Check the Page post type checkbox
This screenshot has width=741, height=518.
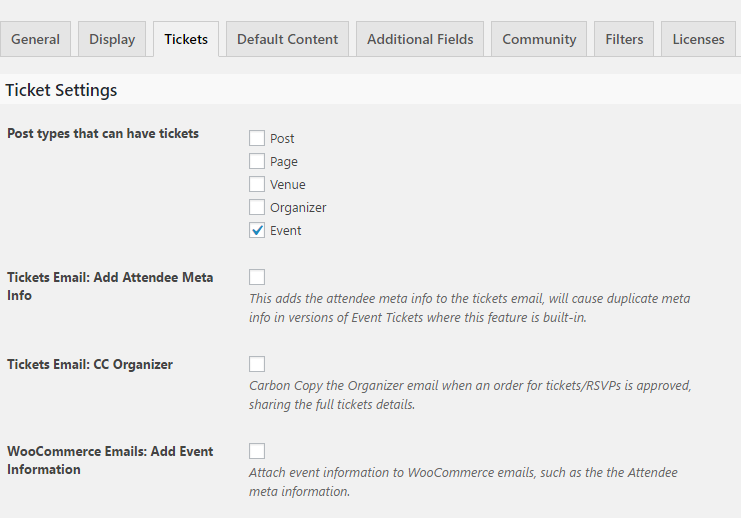(x=257, y=162)
